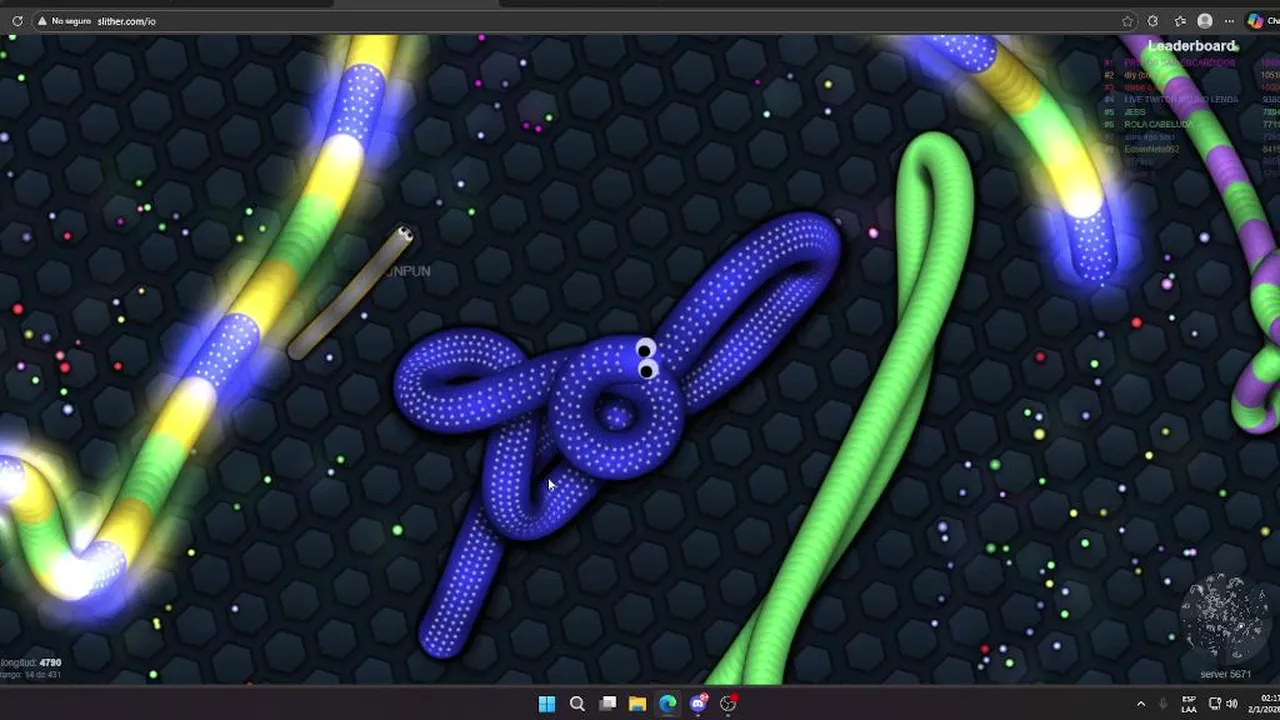Open the favorites list icon
Screen dimensions: 1280x720
pos(1180,21)
